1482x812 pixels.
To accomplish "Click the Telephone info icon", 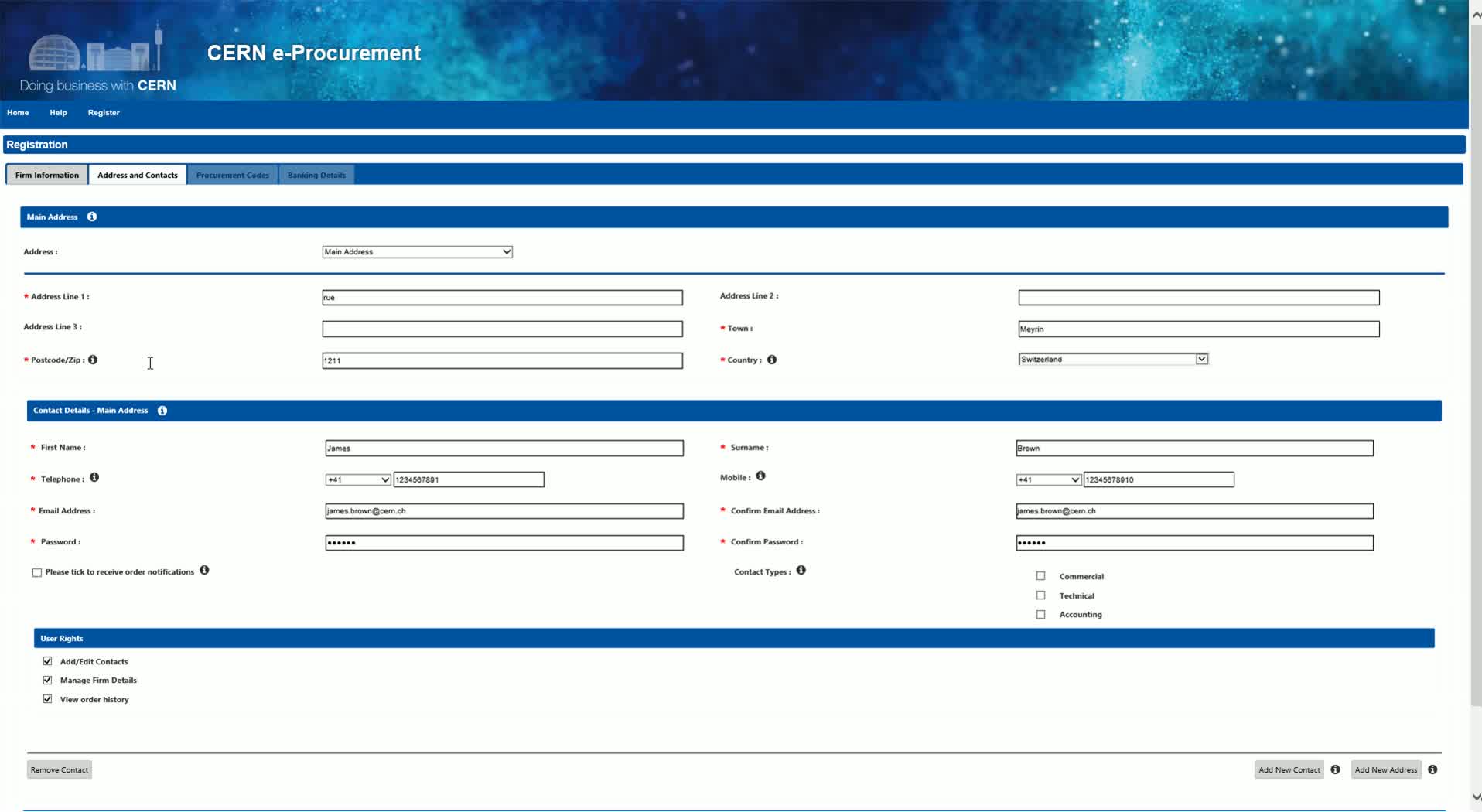I will point(94,478).
